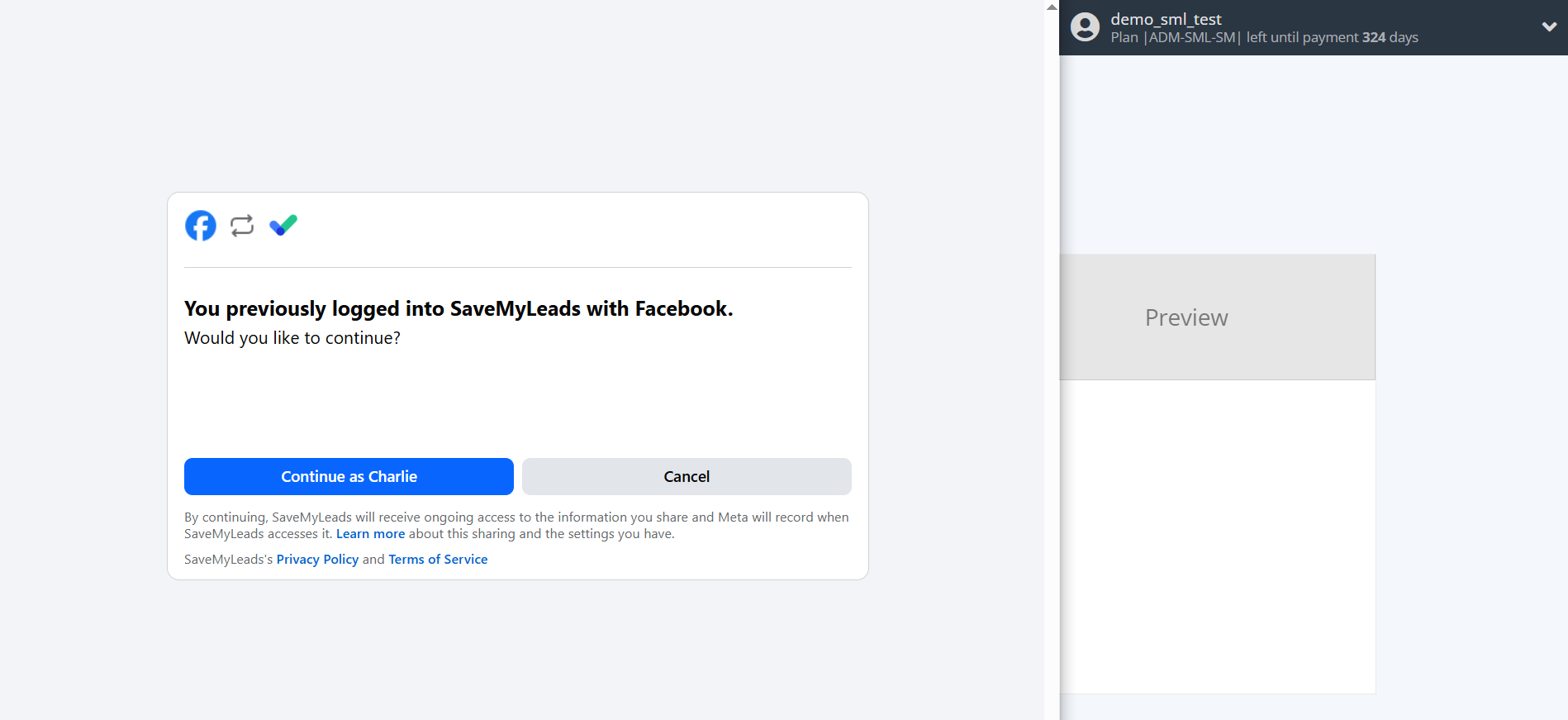Open the Terms of Service link
This screenshot has width=1568, height=720.
point(438,559)
